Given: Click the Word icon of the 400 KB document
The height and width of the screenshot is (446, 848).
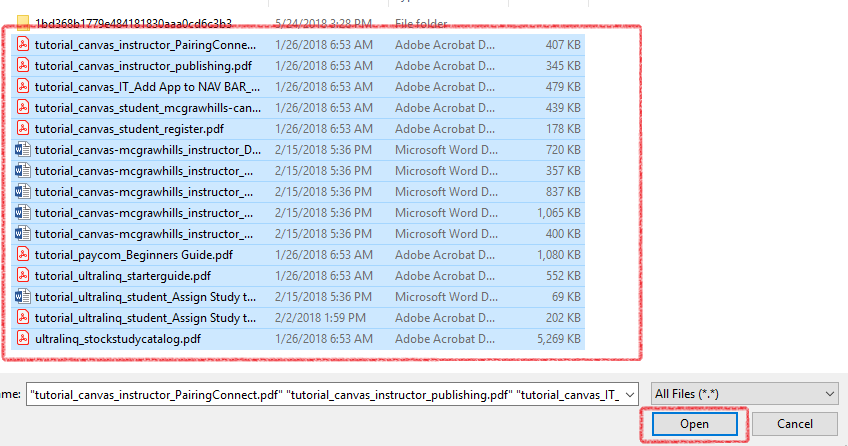Looking at the screenshot, I should click(23, 234).
